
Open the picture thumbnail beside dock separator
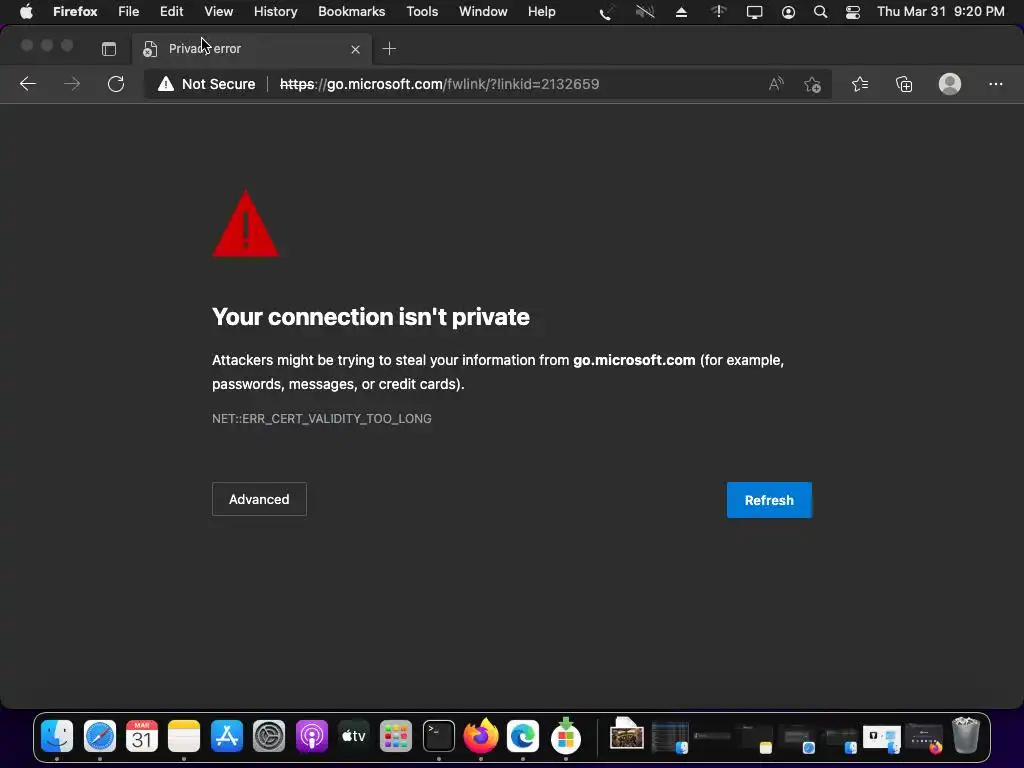coord(627,734)
